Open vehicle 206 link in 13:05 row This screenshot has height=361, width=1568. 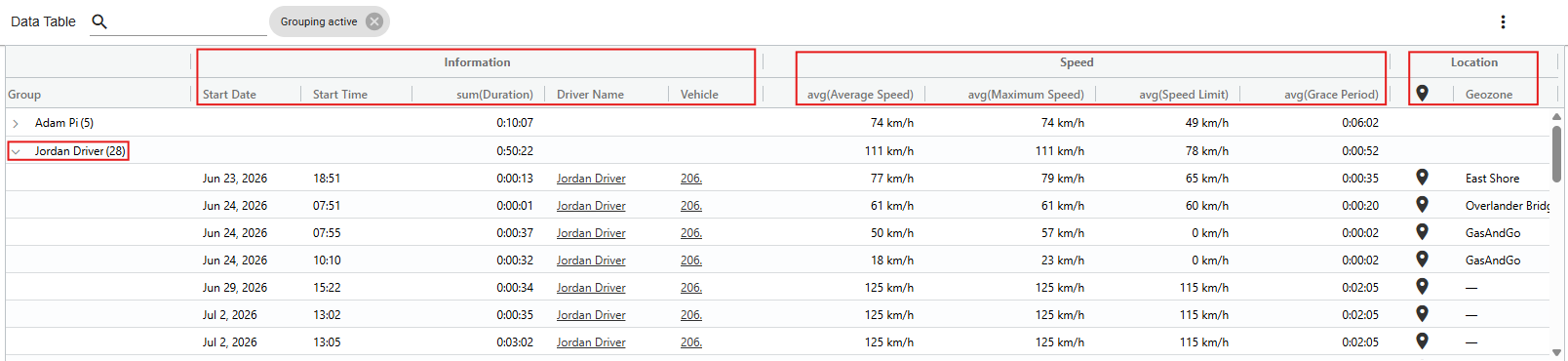tap(691, 342)
